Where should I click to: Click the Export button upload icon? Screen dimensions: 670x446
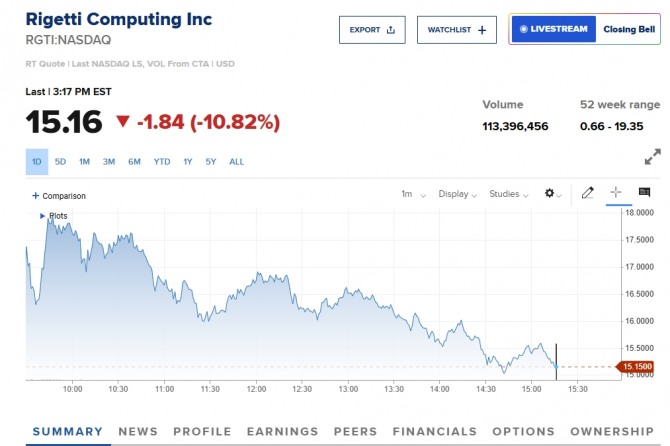390,30
